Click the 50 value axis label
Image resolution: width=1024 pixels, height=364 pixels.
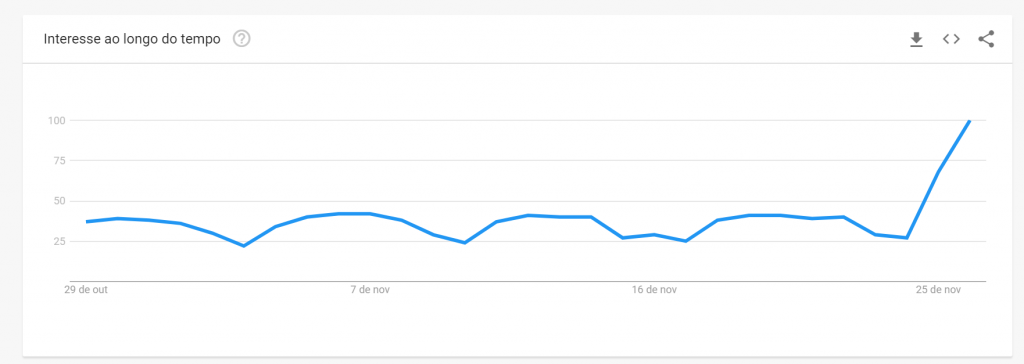tap(57, 201)
